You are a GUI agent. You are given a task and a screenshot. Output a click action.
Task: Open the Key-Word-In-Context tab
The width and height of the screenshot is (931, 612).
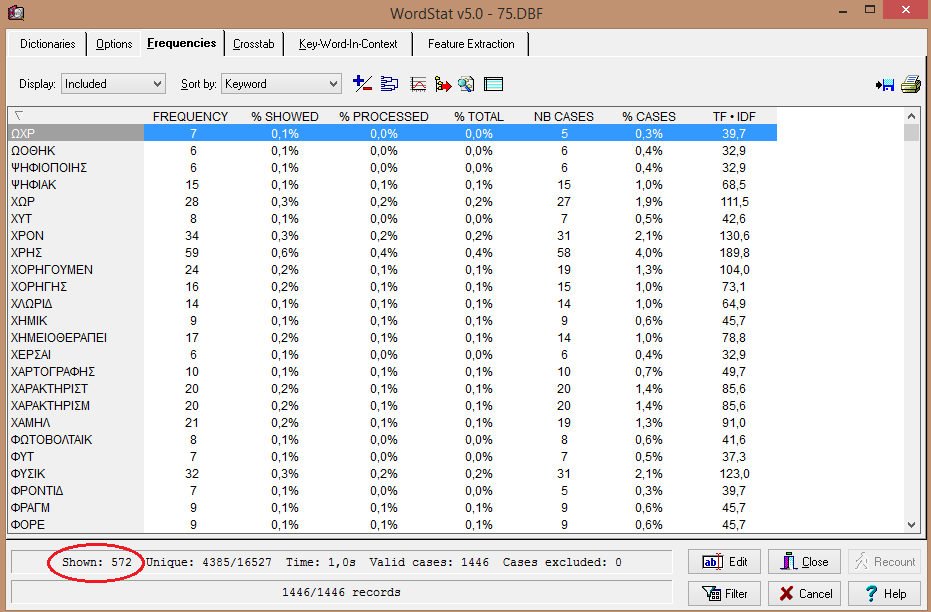pos(348,44)
